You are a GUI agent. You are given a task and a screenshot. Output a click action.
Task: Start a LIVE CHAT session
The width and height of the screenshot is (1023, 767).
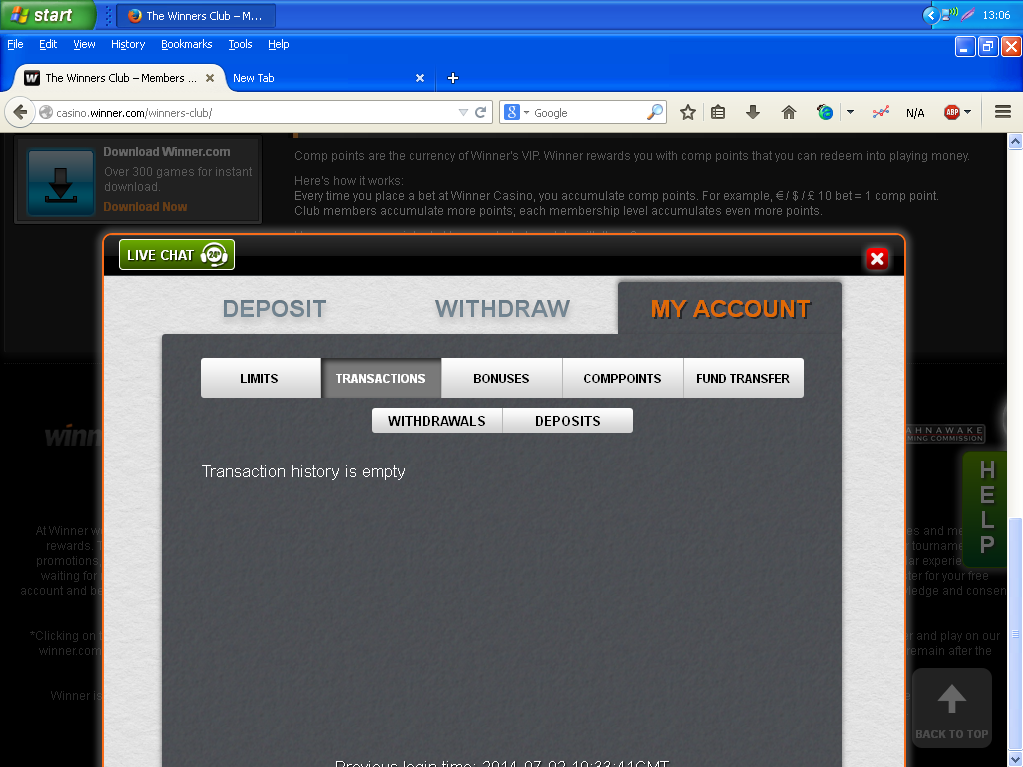click(x=177, y=255)
